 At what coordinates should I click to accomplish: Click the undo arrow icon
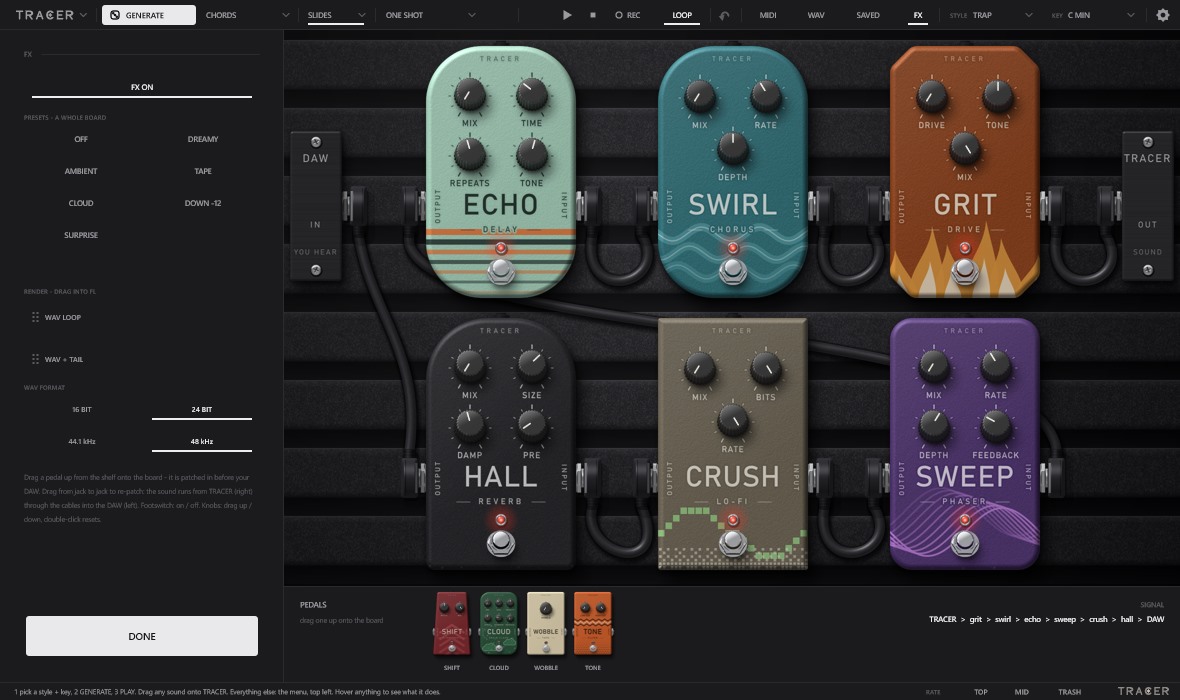(724, 15)
